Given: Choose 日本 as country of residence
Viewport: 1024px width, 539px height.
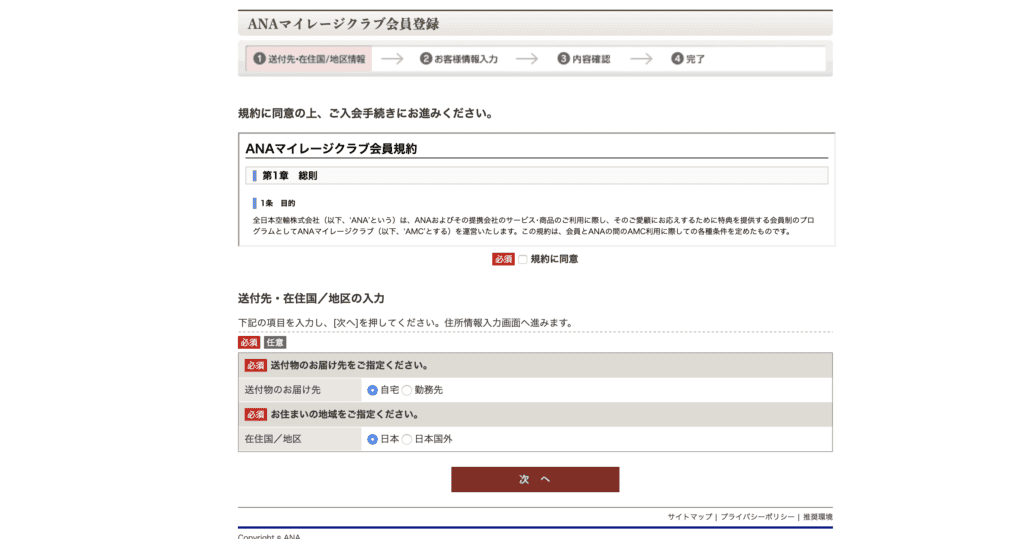Looking at the screenshot, I should coord(373,439).
